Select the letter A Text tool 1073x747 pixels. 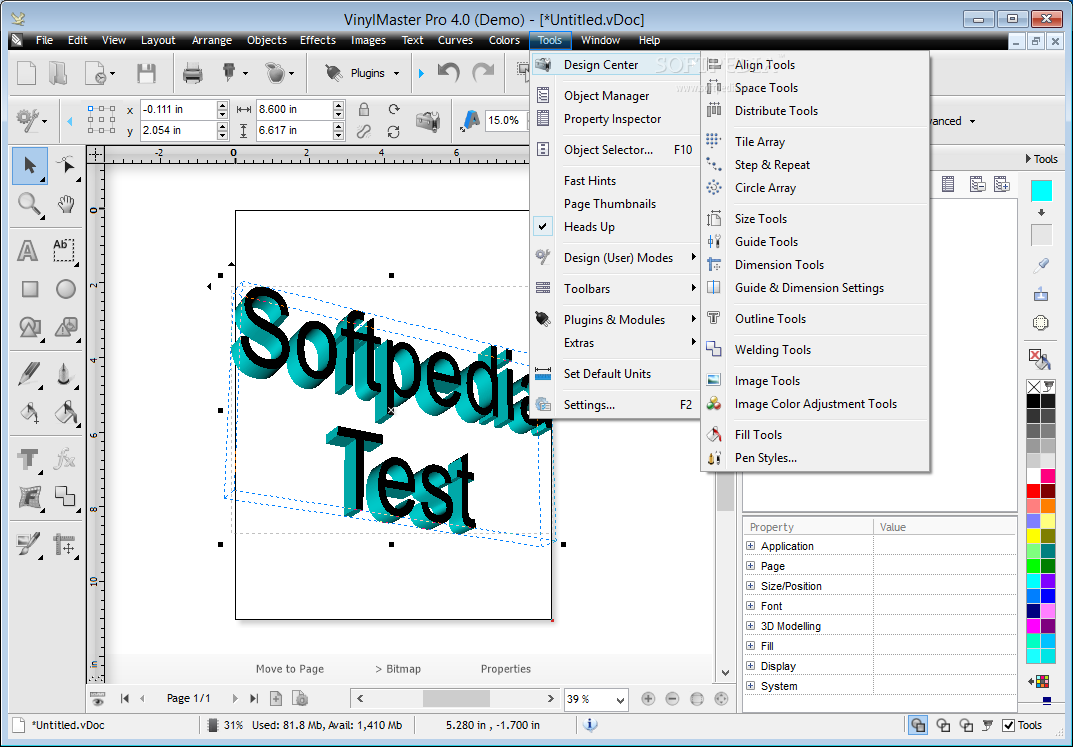tap(27, 250)
